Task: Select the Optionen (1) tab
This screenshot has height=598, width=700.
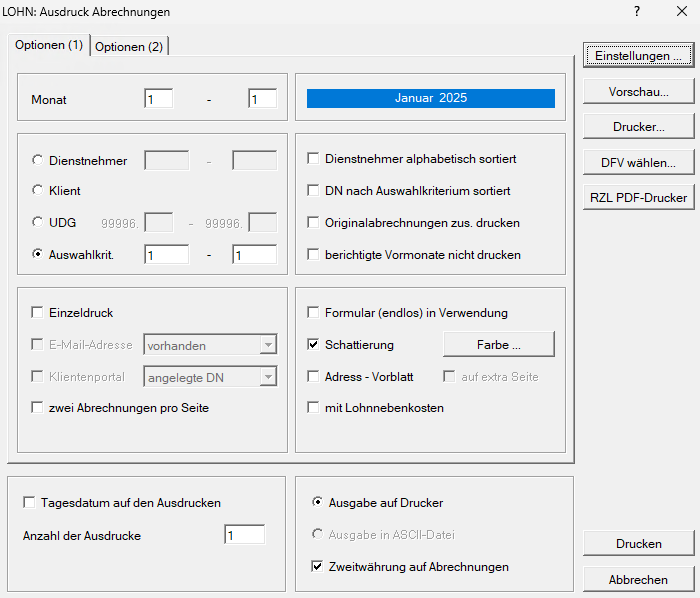Action: click(49, 46)
